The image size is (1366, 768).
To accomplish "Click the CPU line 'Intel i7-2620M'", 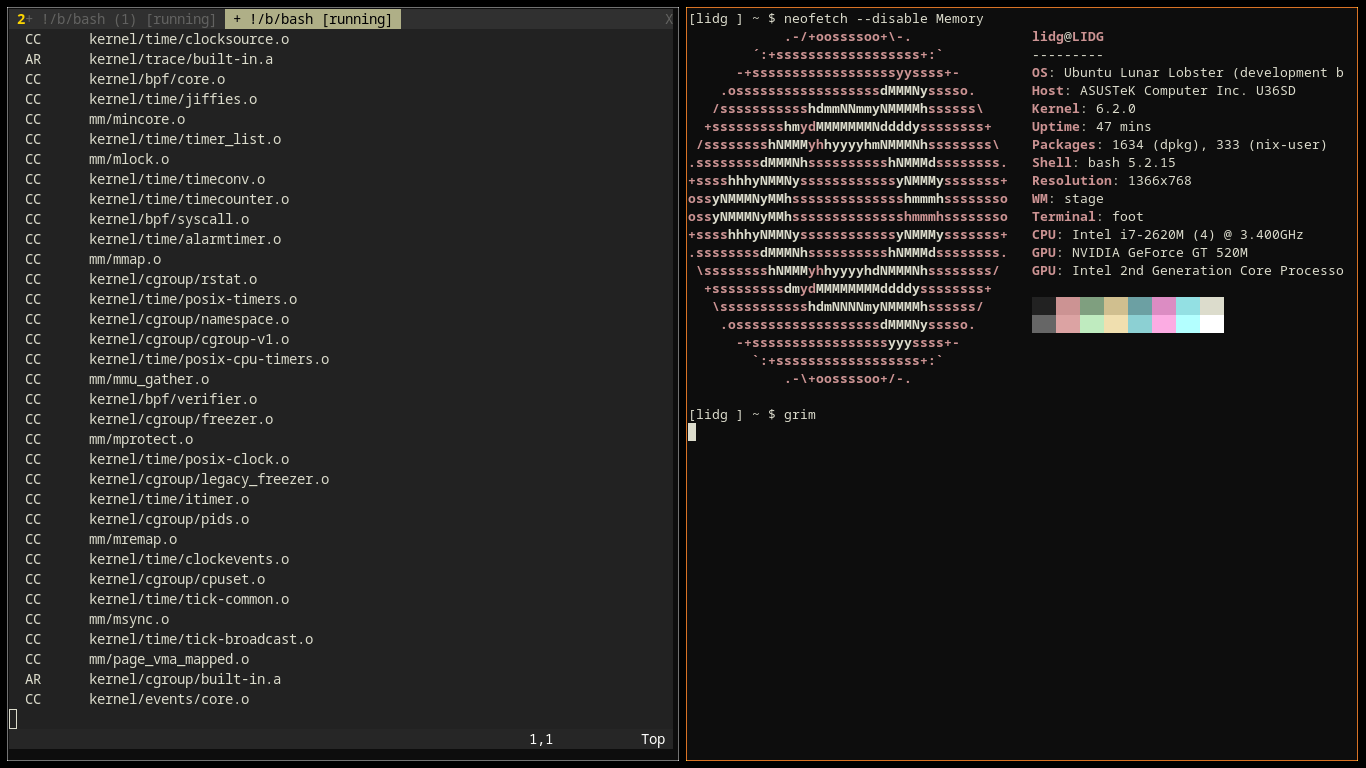I will pos(1168,235).
